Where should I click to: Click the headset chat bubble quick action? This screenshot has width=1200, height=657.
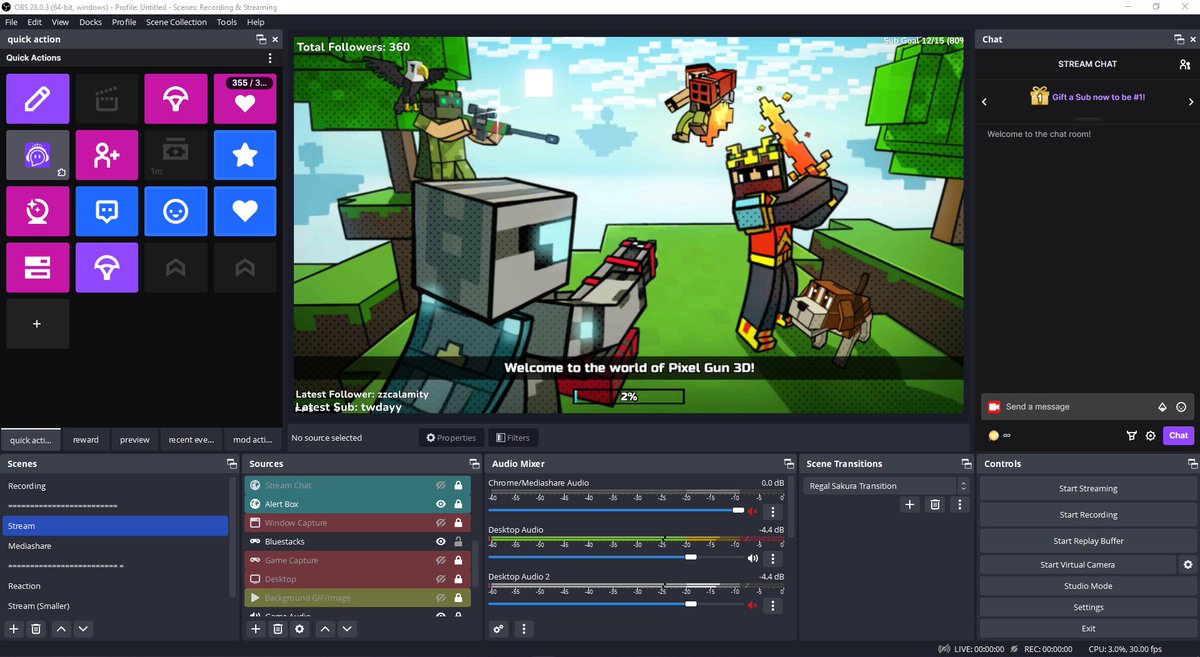pos(38,155)
